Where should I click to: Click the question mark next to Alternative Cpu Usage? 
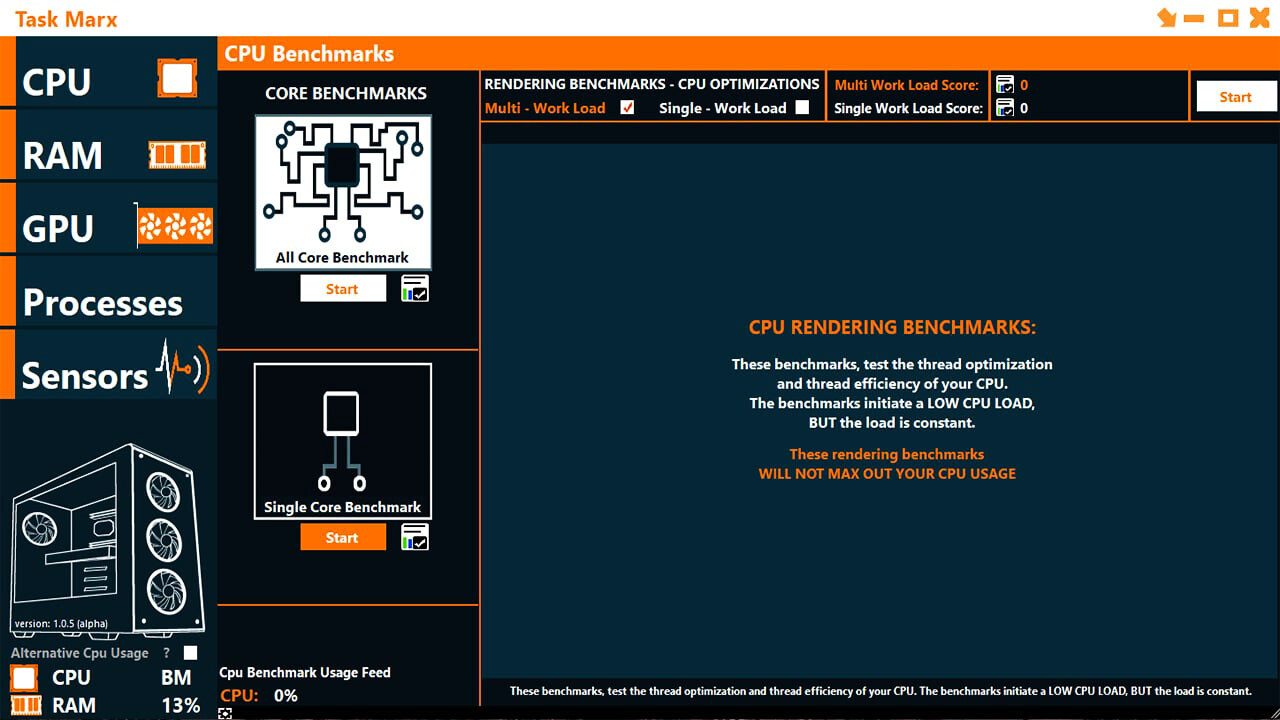click(x=165, y=652)
